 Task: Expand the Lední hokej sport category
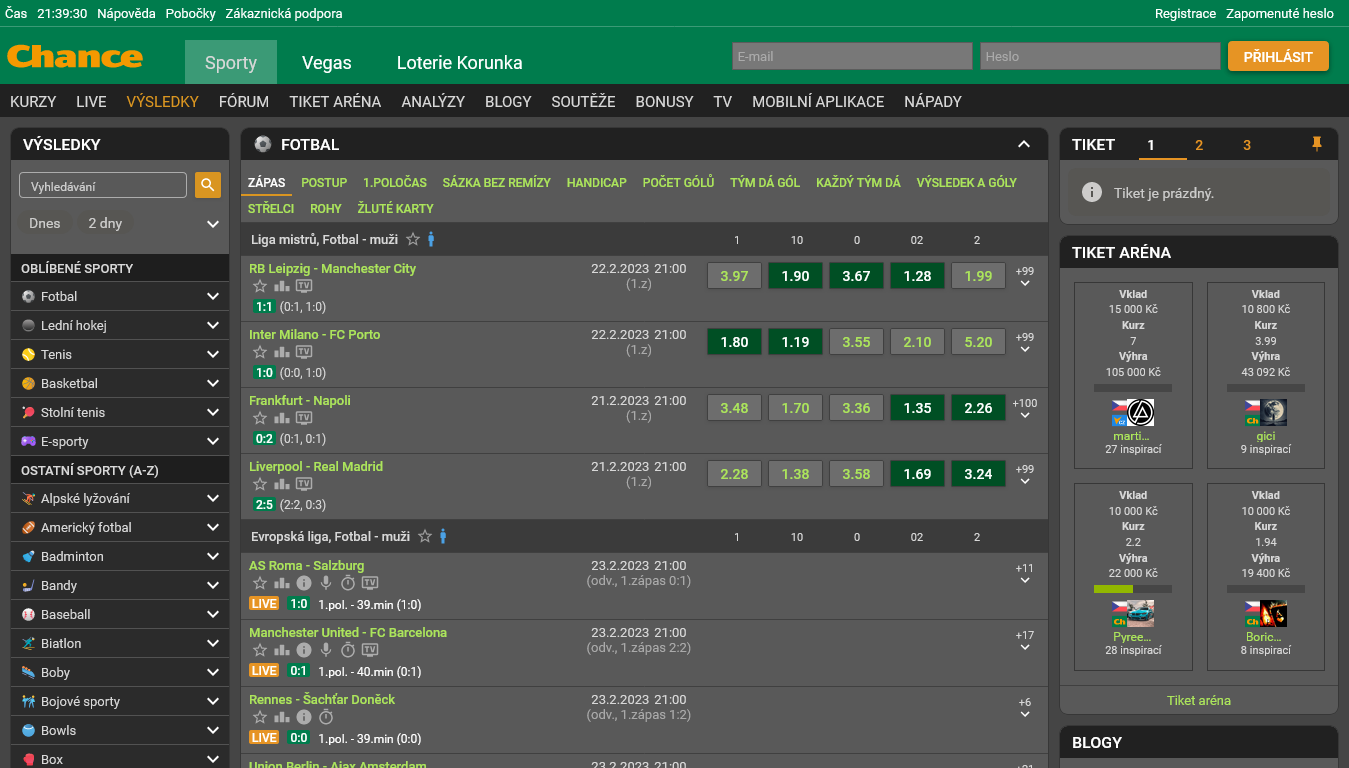pyautogui.click(x=212, y=325)
